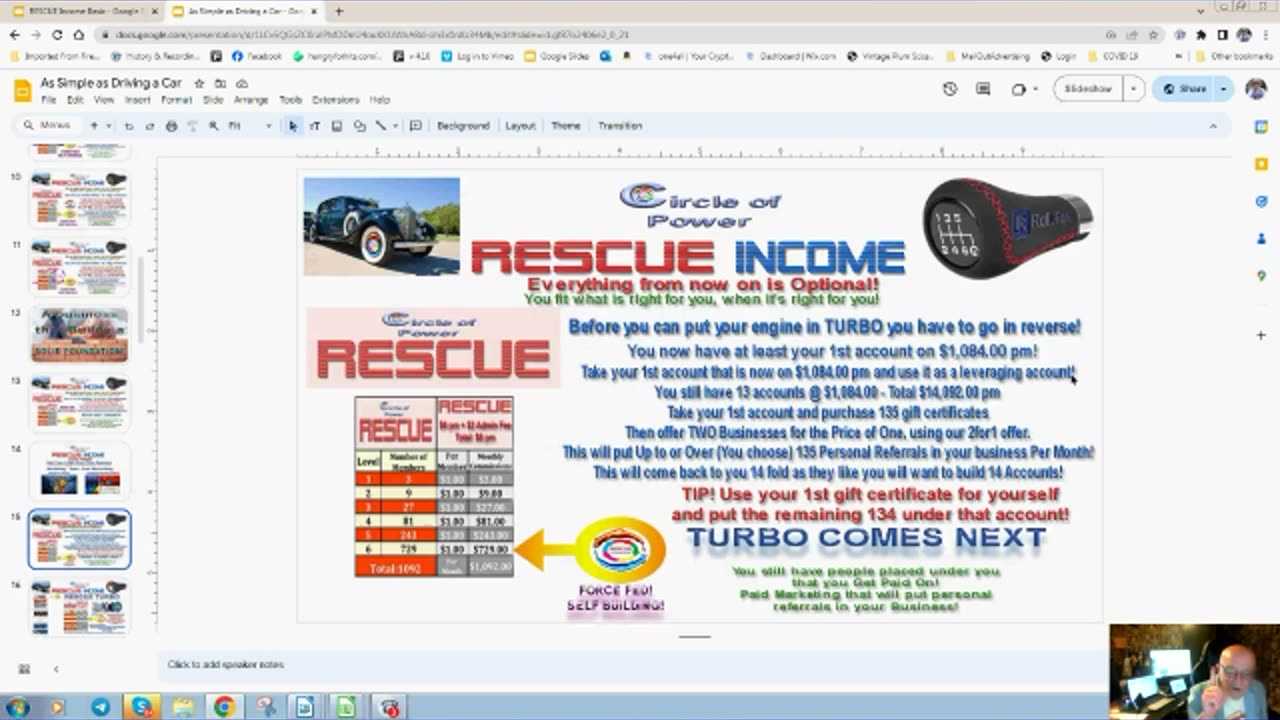Screen dimensions: 1280x720
Task: Star the presentation title
Action: tap(199, 83)
